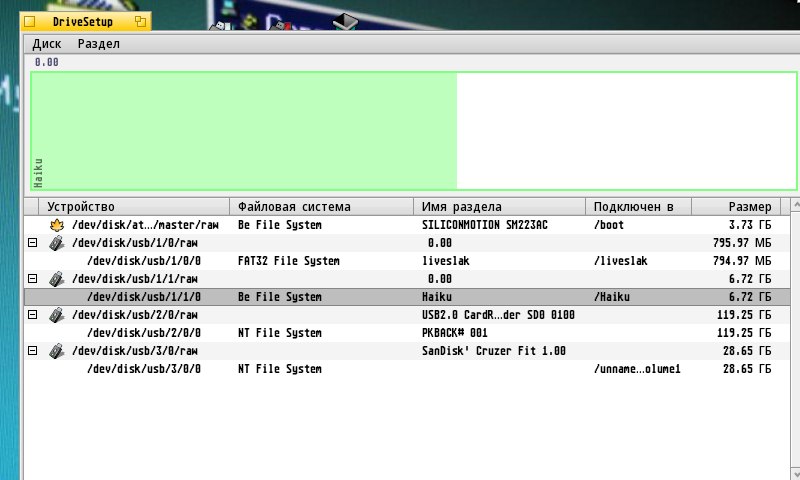Viewport: 800px width, 480px height.
Task: Click the DriveSetup window zoom button
Action: (x=140, y=21)
